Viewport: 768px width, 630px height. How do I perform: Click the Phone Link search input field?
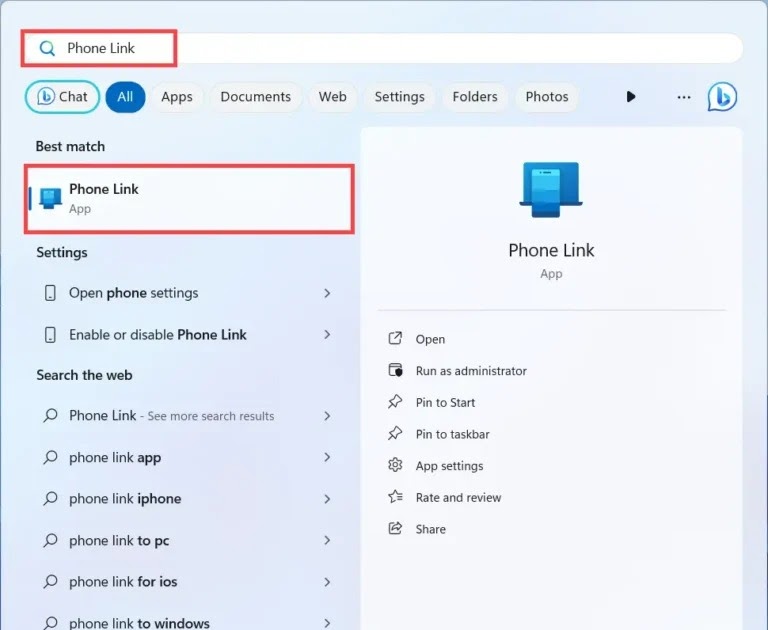pos(382,48)
